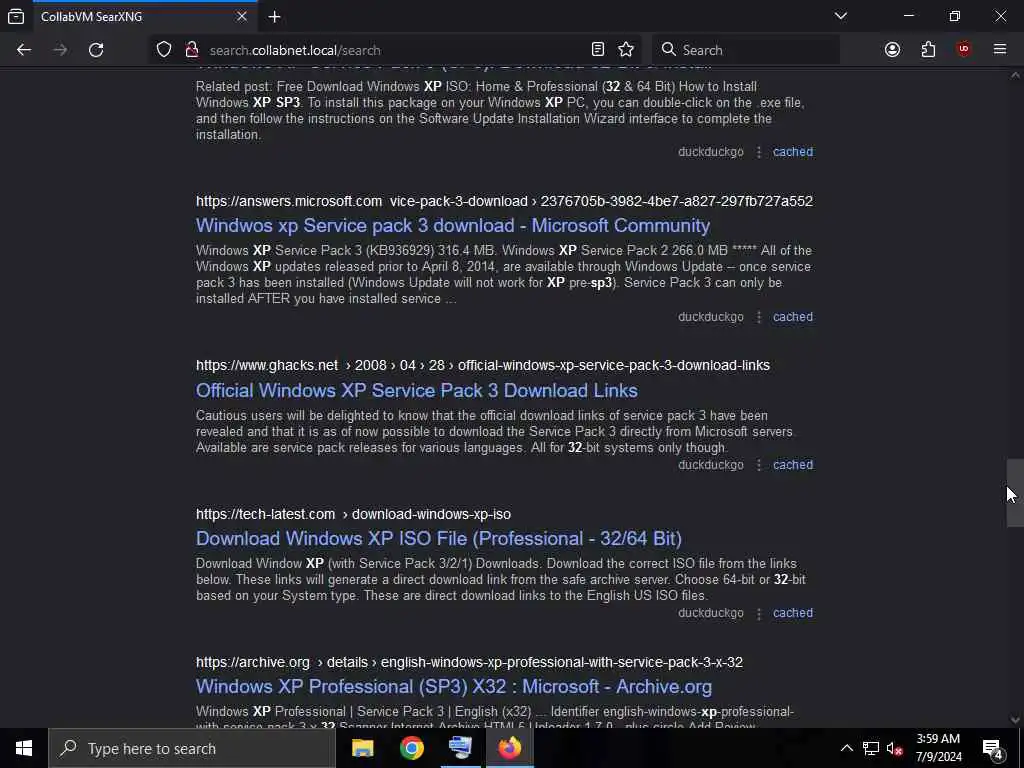Click the page scrollbar thumb

tap(1015, 492)
